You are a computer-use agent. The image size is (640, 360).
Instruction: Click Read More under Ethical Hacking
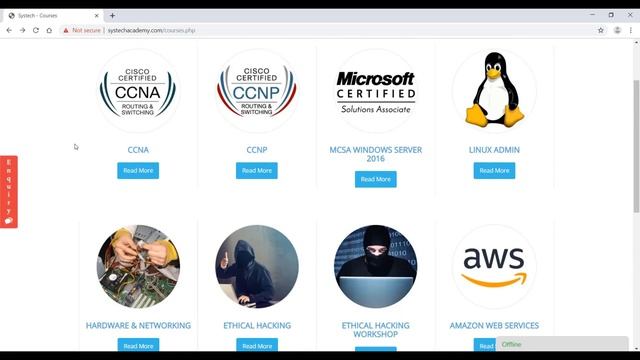(x=257, y=345)
